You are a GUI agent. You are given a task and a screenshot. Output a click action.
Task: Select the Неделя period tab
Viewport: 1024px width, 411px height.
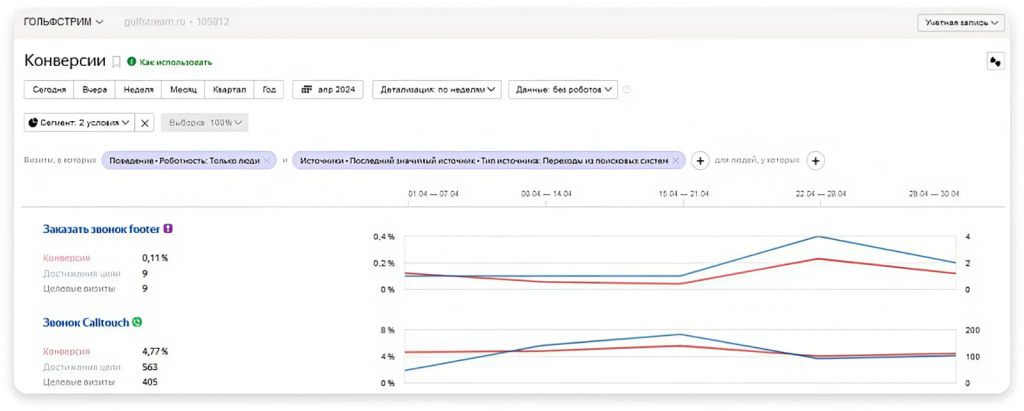click(138, 90)
